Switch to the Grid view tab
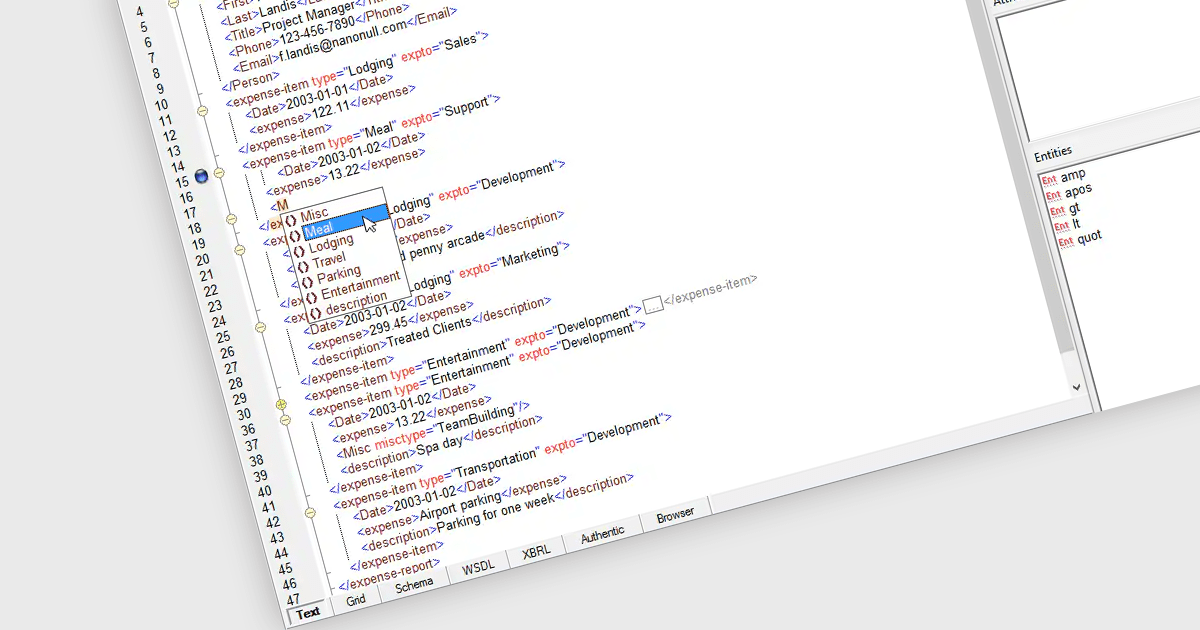Viewport: 1200px width, 630px height. pyautogui.click(x=356, y=600)
